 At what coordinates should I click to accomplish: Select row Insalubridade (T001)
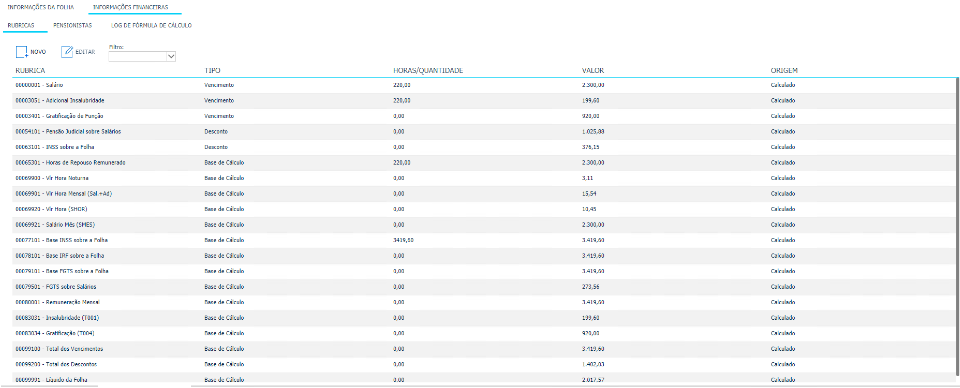[x=484, y=318]
